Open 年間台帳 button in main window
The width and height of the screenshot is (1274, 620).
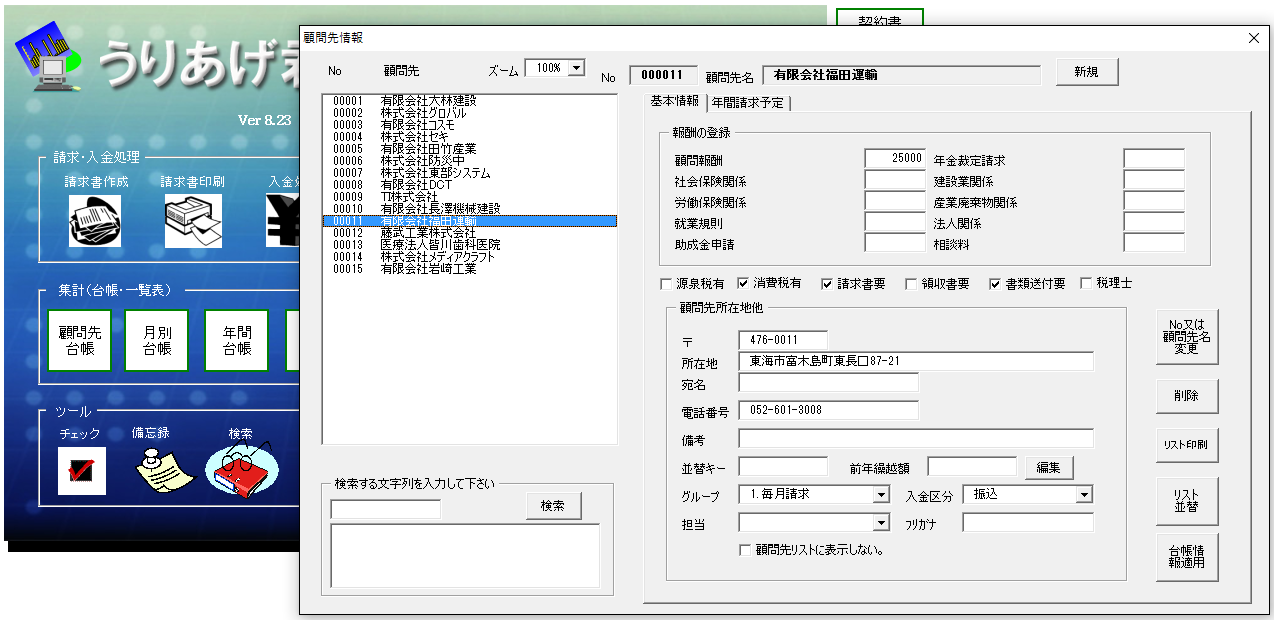[237, 340]
